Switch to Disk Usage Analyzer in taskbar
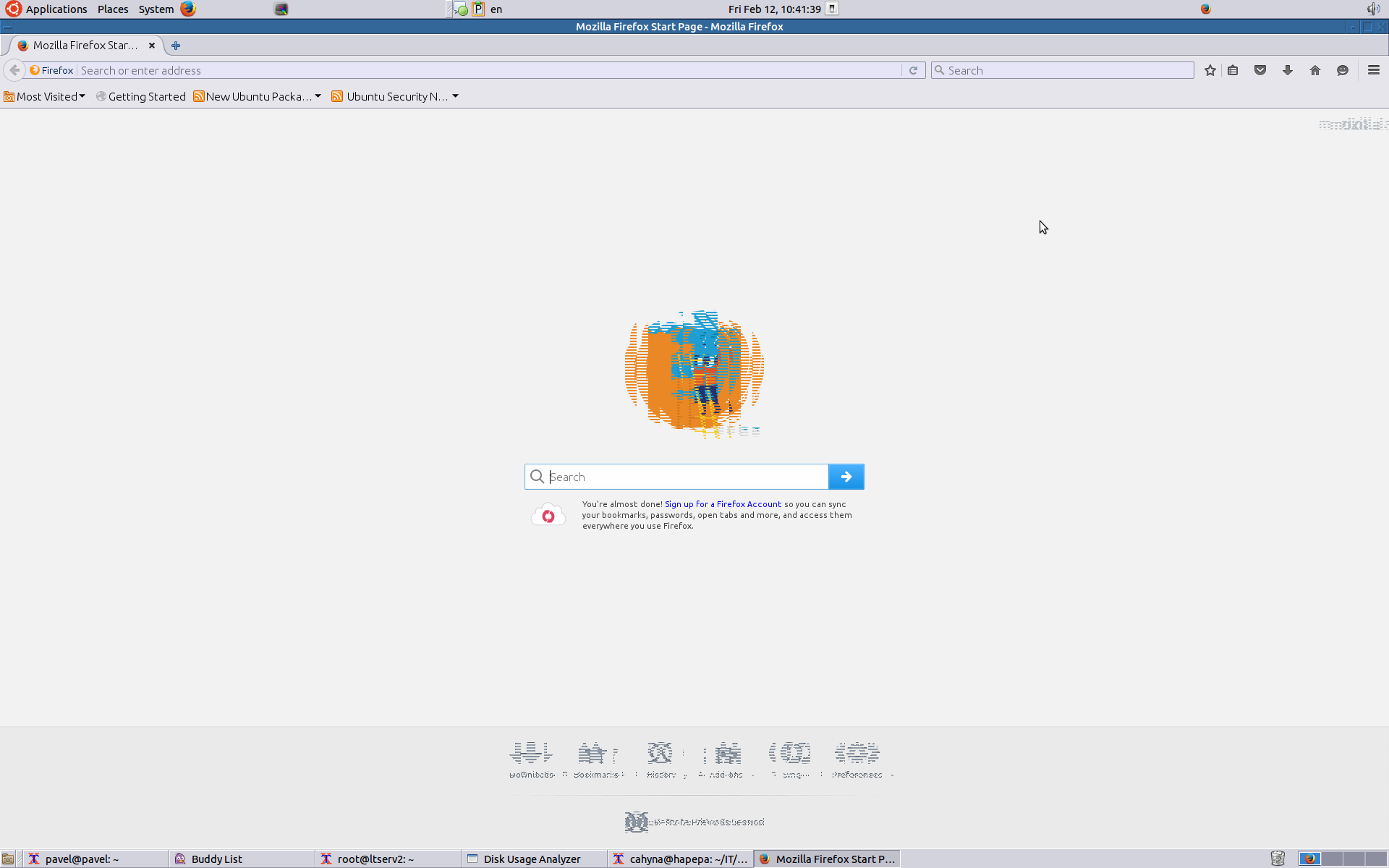1389x868 pixels. [x=532, y=859]
